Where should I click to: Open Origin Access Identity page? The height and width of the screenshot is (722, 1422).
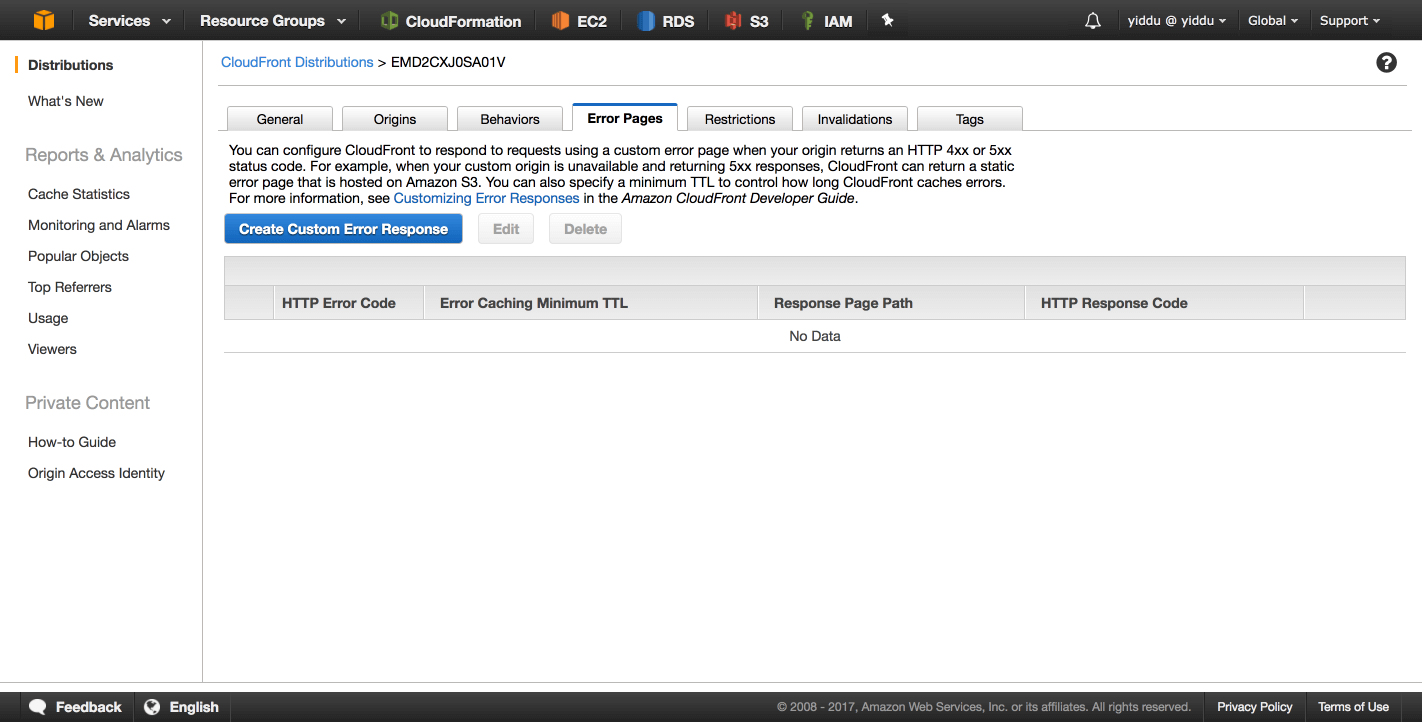click(96, 473)
